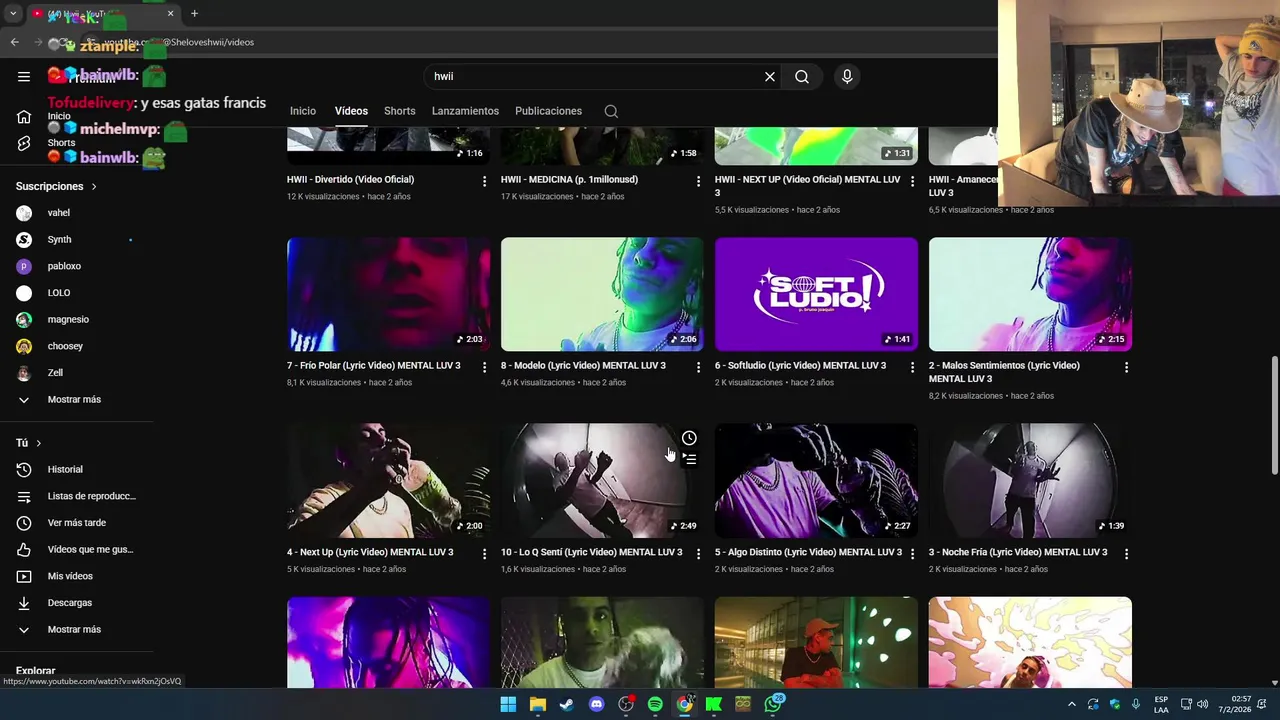Open options menu for 5 - Algo Distinto video
The height and width of the screenshot is (720, 1280).
pos(912,554)
